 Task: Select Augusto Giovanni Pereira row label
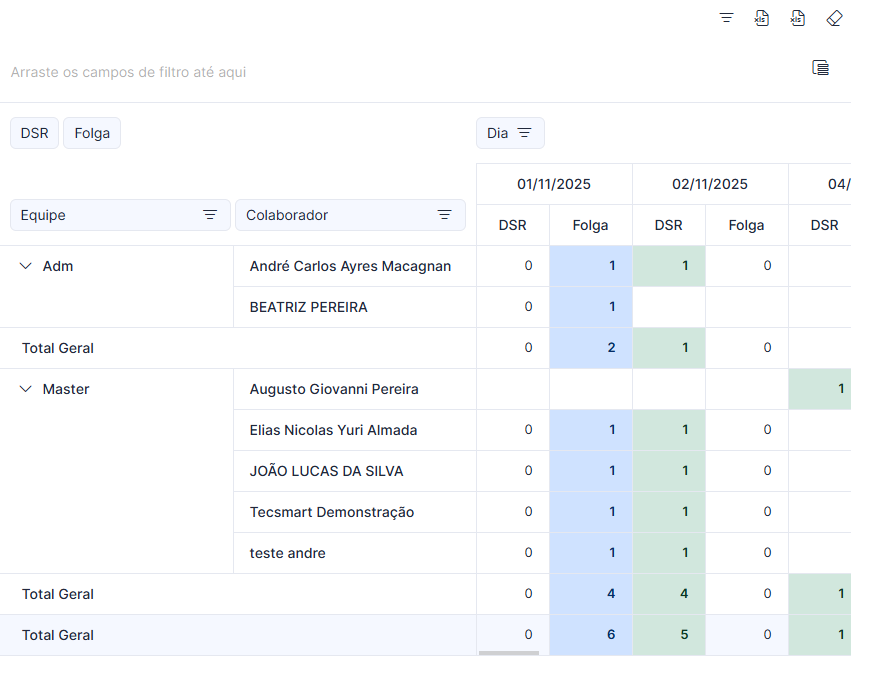(x=334, y=389)
